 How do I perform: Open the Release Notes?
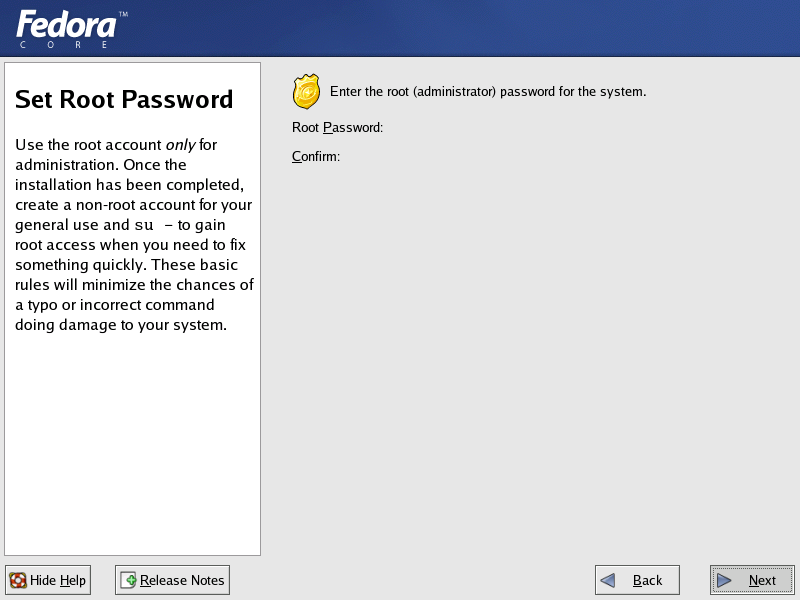(172, 580)
